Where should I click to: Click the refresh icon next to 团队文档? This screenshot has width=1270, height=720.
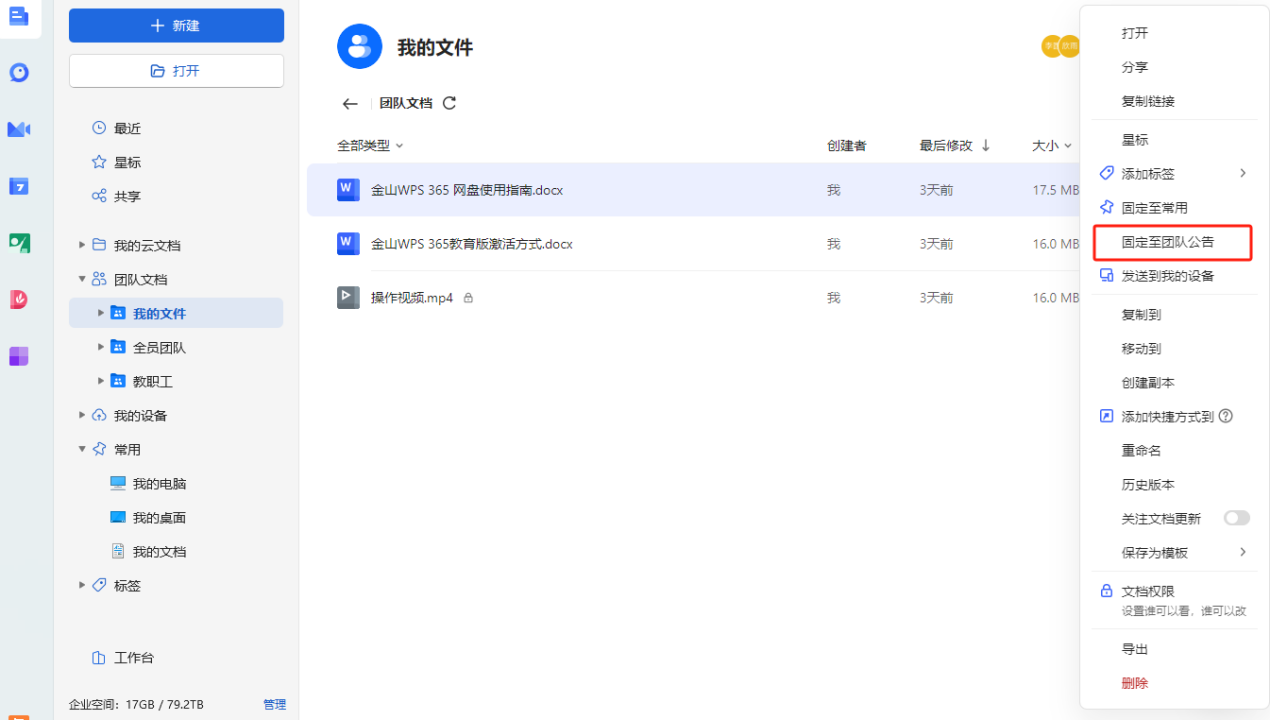click(449, 103)
